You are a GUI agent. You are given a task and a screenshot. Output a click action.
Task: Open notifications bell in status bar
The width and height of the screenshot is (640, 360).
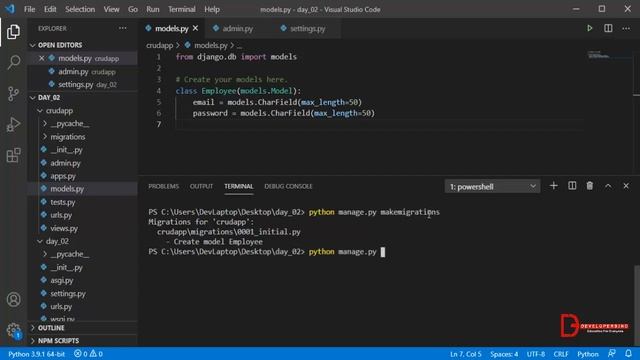pos(629,354)
